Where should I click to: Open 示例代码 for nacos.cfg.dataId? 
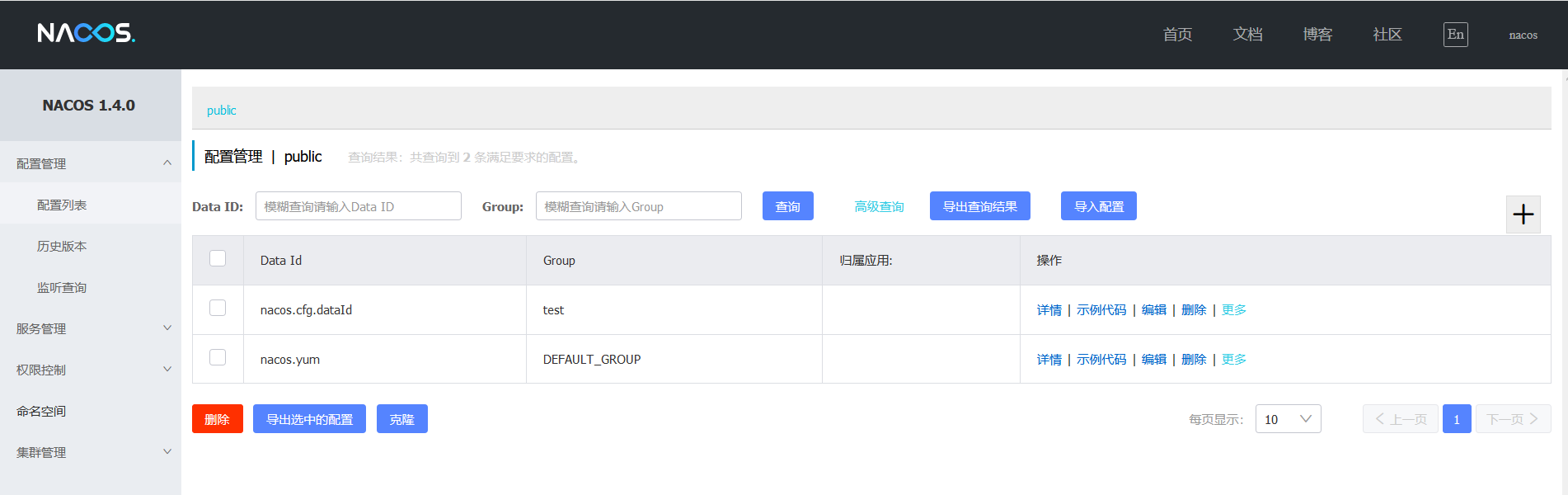pyautogui.click(x=1101, y=310)
